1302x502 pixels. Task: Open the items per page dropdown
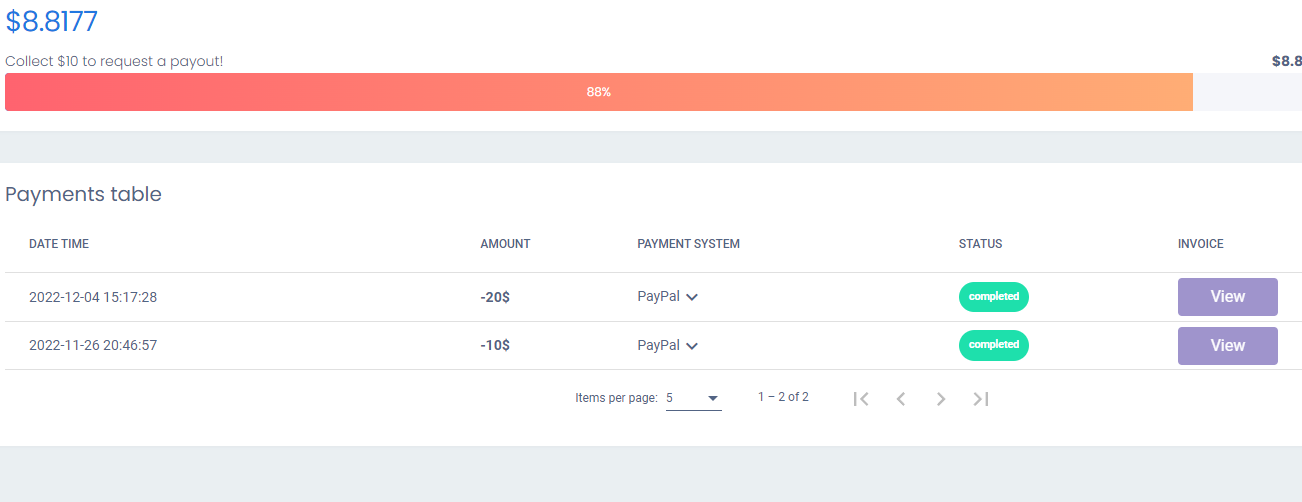[694, 398]
